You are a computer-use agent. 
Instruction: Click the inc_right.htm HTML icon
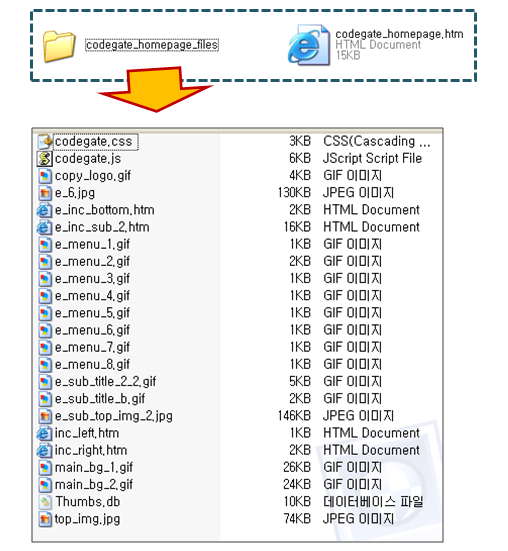[44, 450]
